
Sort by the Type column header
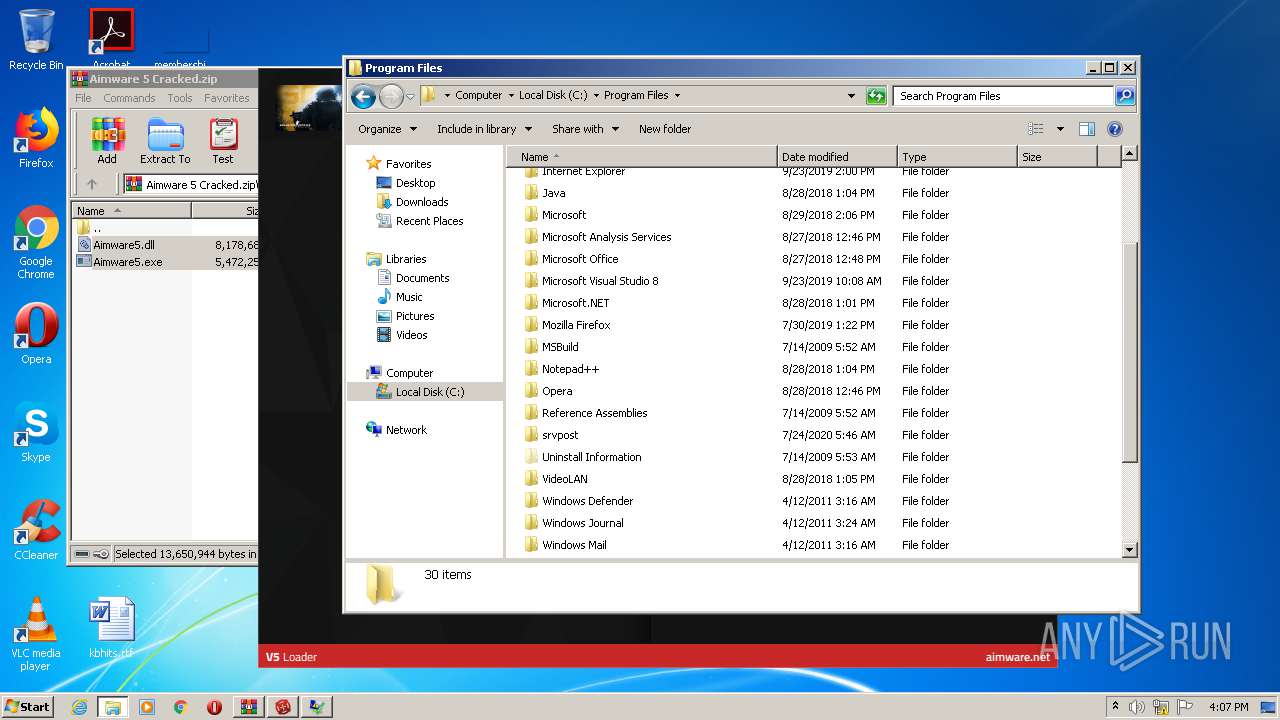[957, 157]
